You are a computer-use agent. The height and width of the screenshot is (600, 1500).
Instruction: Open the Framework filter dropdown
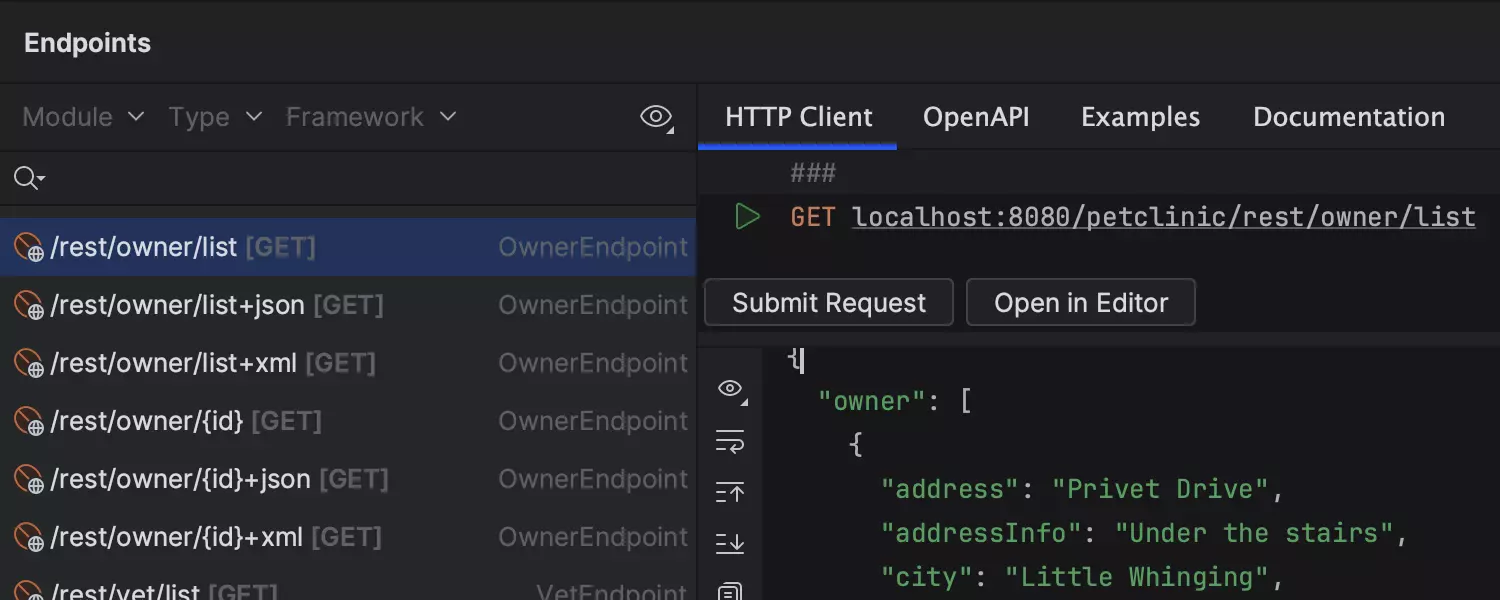[x=371, y=117]
